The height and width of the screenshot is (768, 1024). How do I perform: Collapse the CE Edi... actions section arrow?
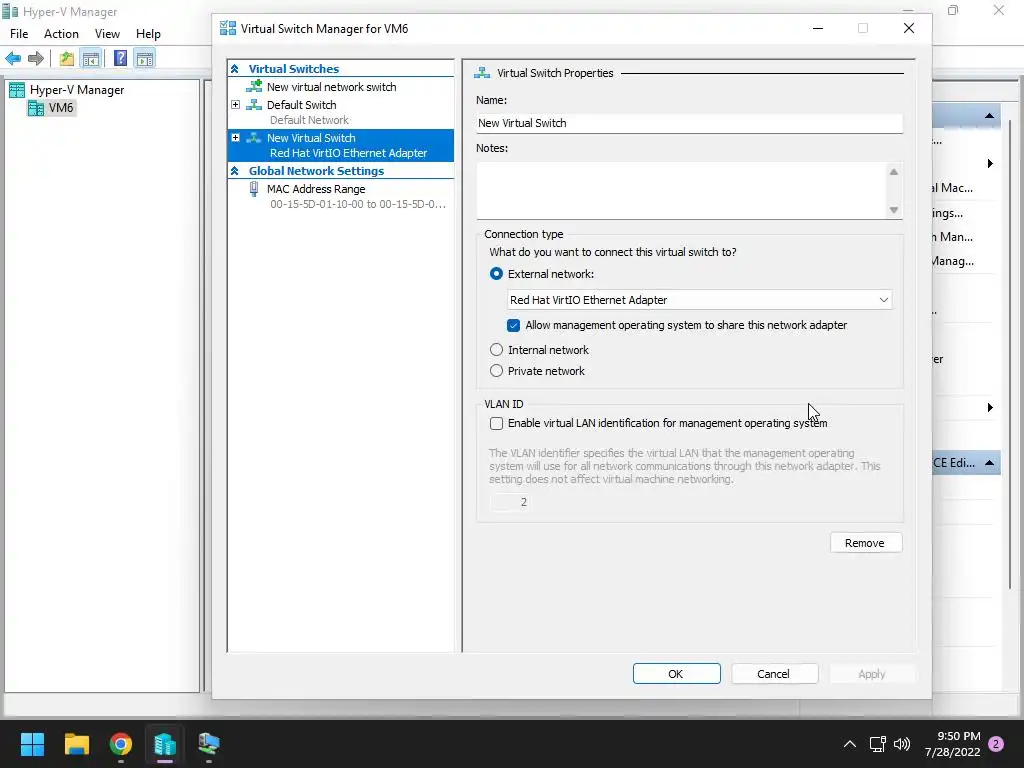989,463
